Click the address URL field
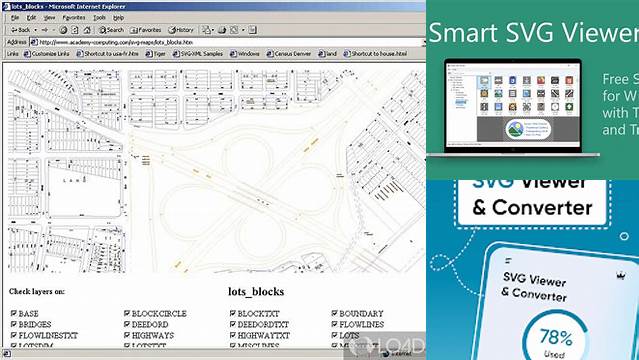 (x=225, y=42)
